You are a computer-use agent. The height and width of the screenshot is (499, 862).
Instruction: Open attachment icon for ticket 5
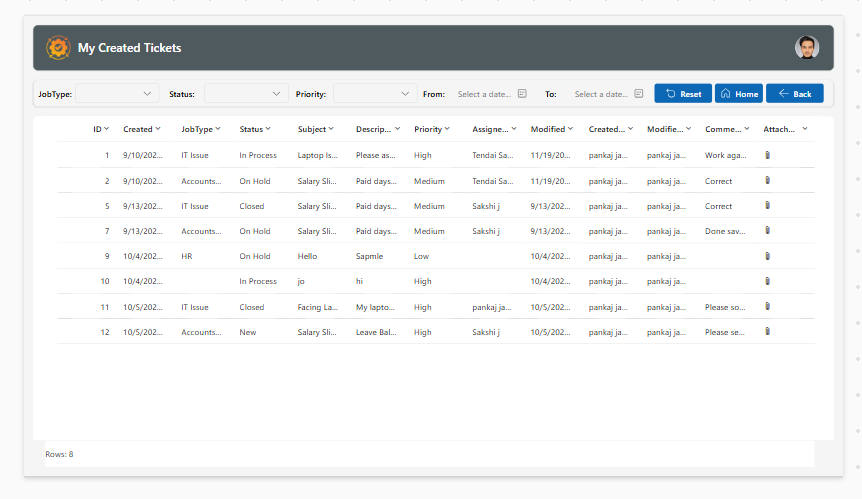tap(767, 206)
